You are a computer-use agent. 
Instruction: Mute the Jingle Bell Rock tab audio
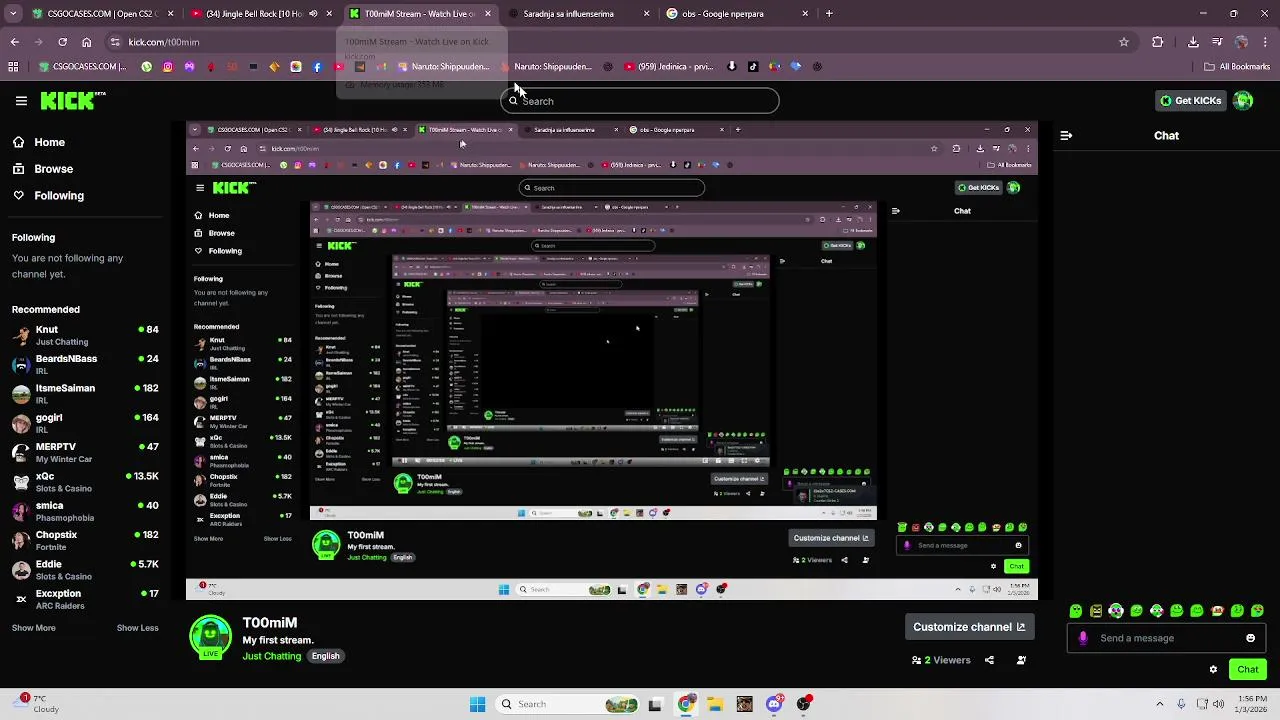(313, 14)
